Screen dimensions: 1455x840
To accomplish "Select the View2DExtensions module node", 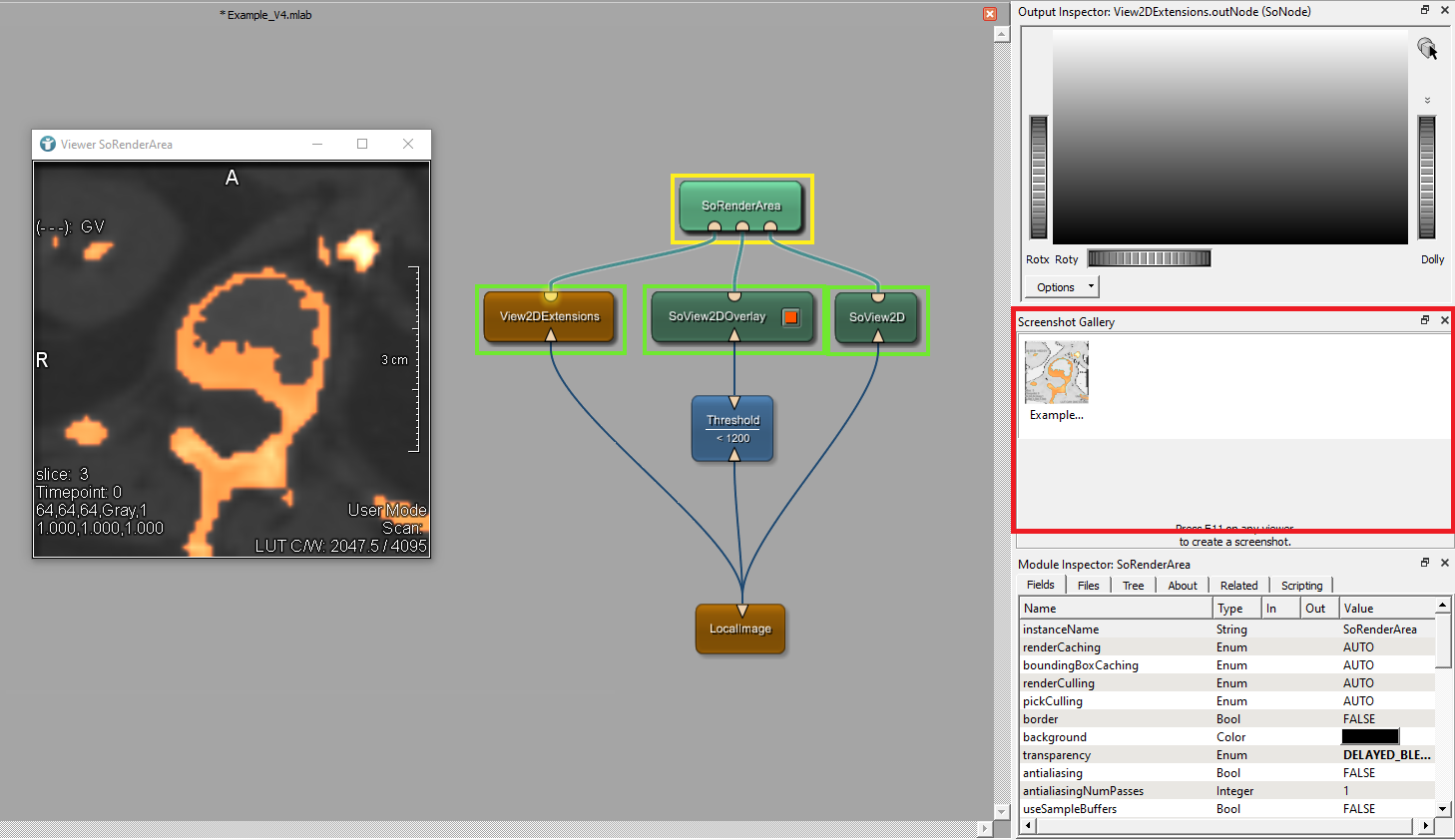I will pos(549,317).
